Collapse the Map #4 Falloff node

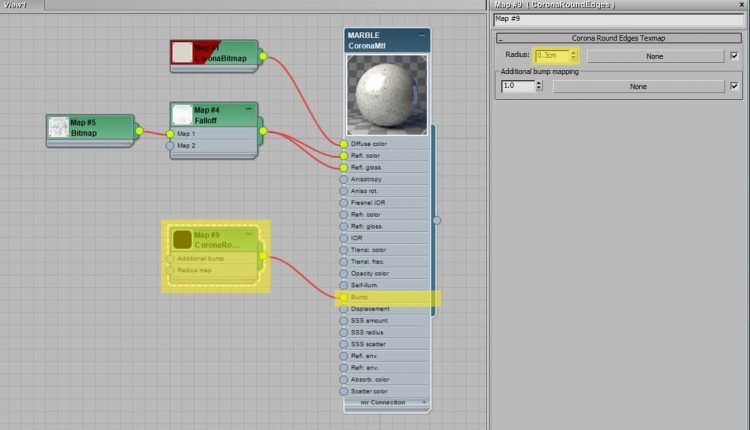coord(249,109)
